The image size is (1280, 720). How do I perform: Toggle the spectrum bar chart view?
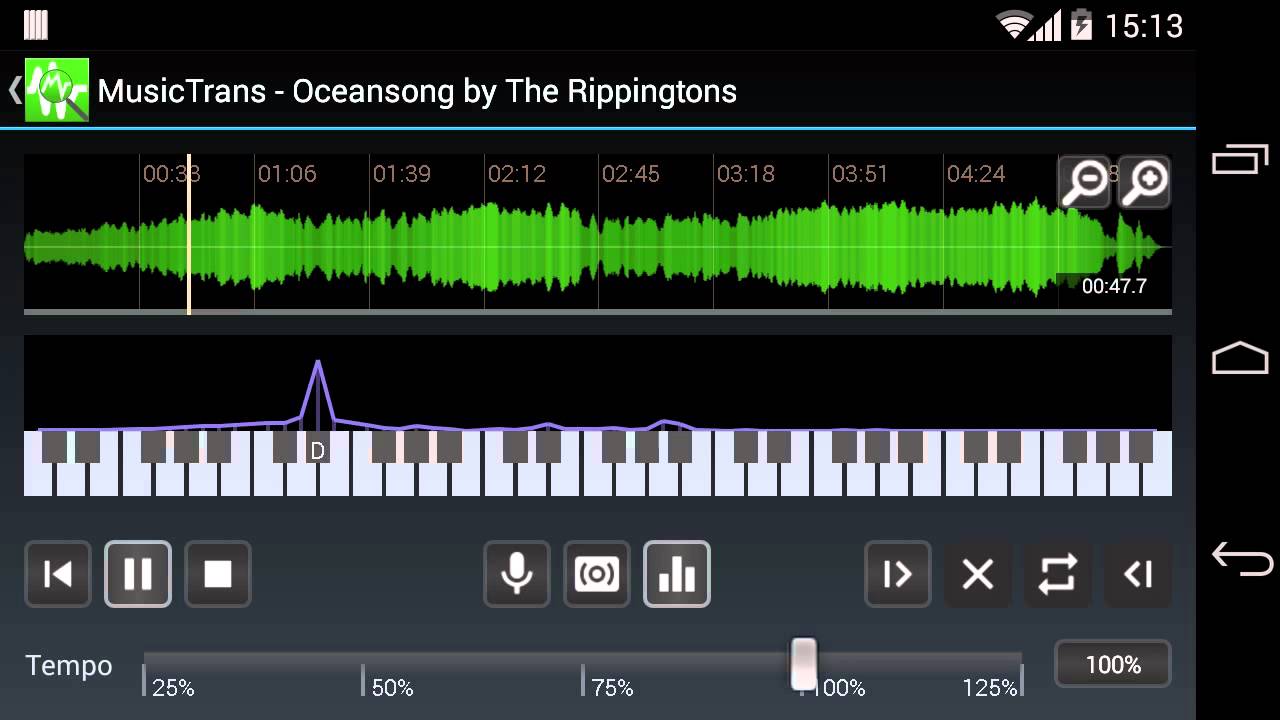click(x=677, y=574)
